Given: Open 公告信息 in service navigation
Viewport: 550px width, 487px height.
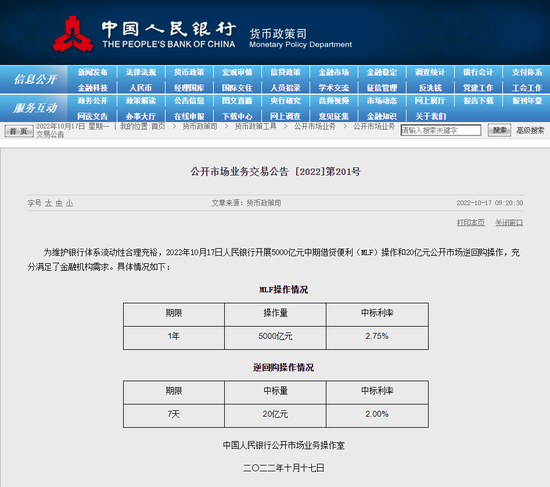Looking at the screenshot, I should pos(189,101).
